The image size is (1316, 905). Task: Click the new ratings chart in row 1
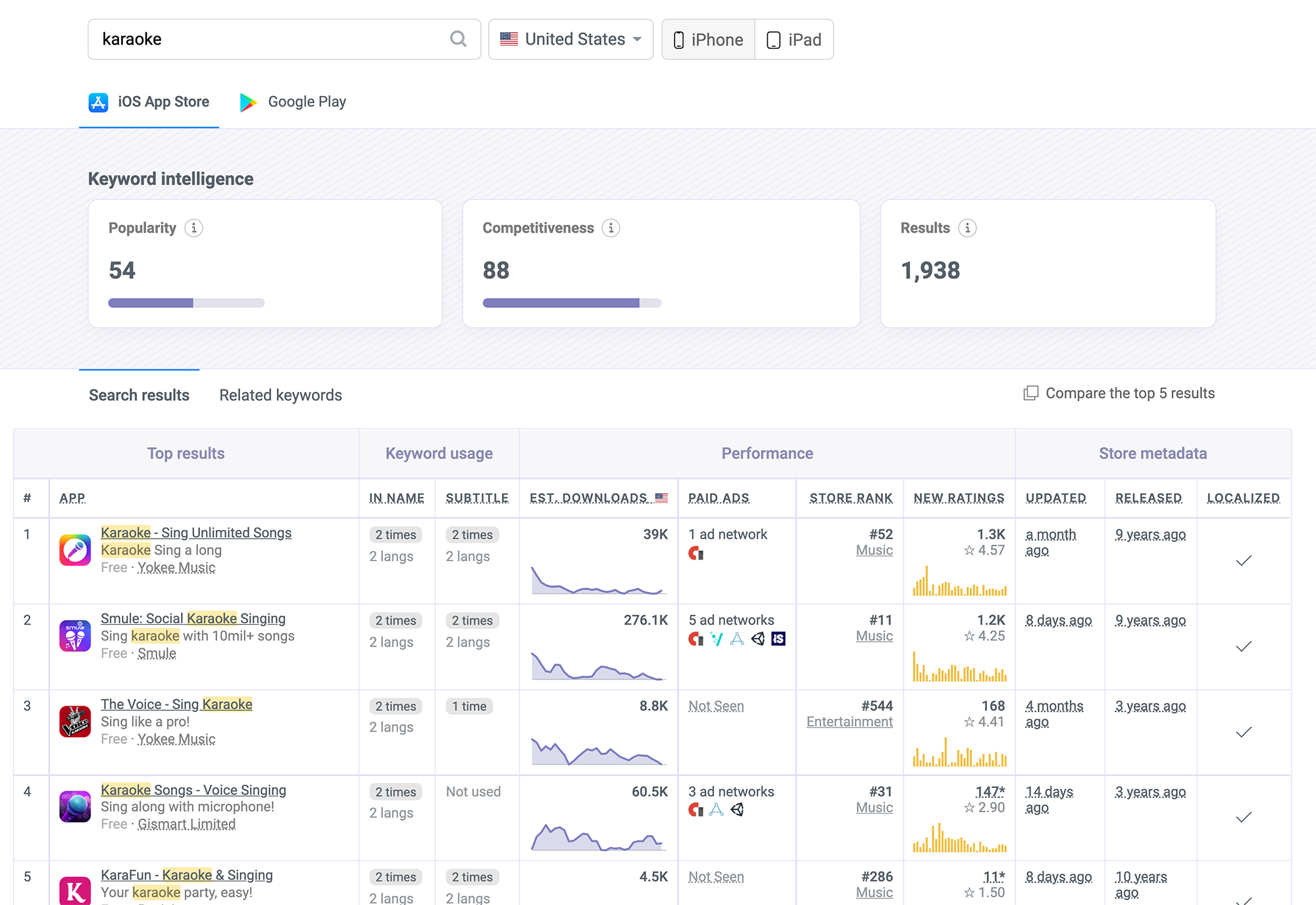[x=959, y=580]
